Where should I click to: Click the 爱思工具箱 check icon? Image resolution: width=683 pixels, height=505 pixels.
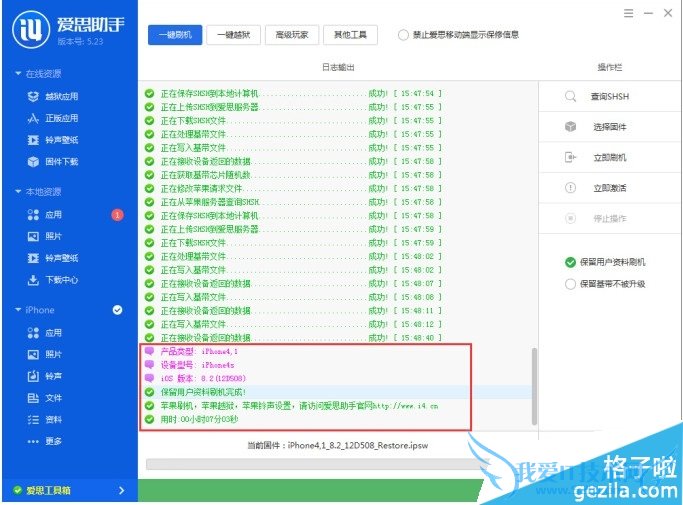[17, 491]
